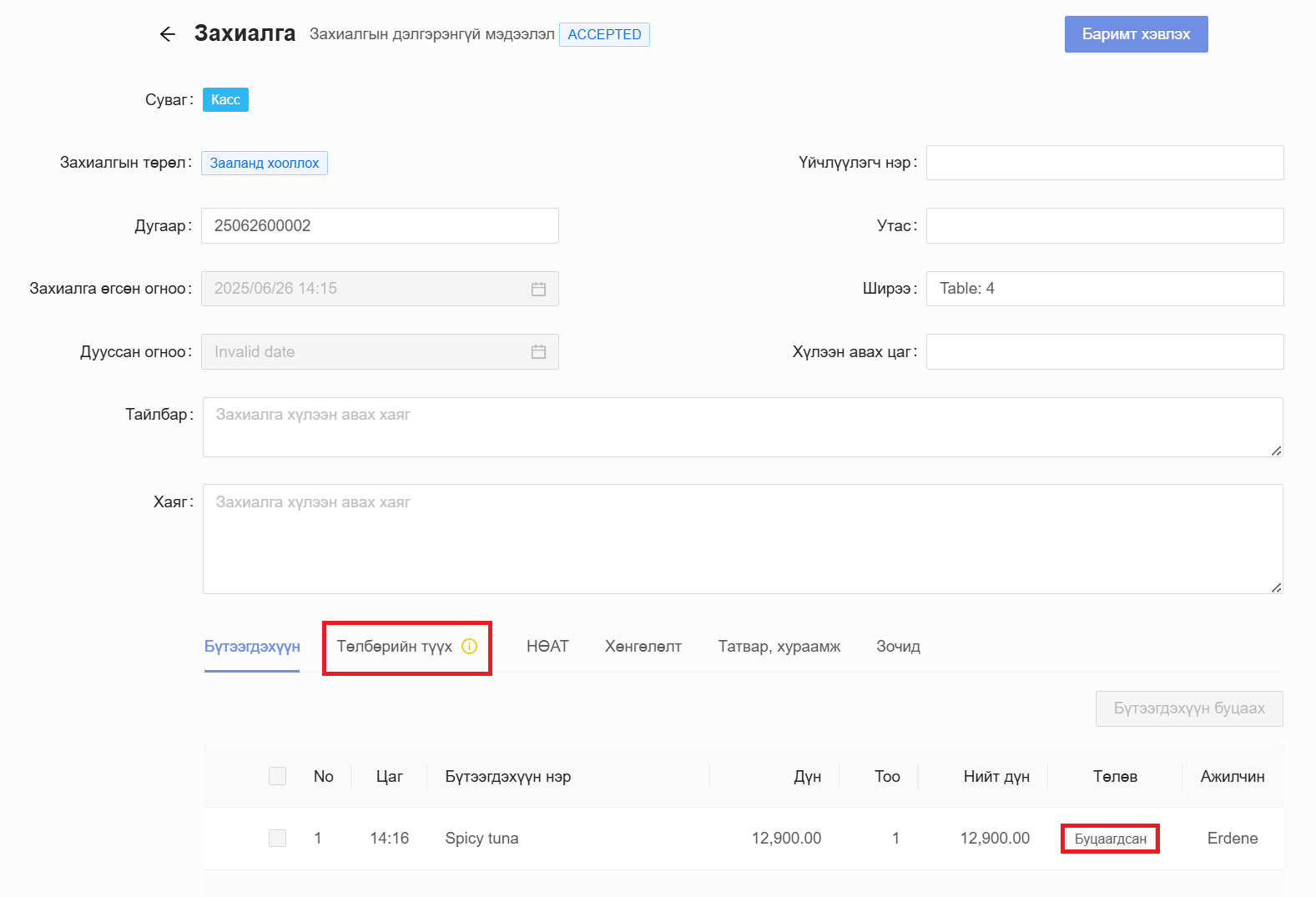Click the Тайлбар text area
Viewport: 1316px width, 897px height.
(x=742, y=427)
